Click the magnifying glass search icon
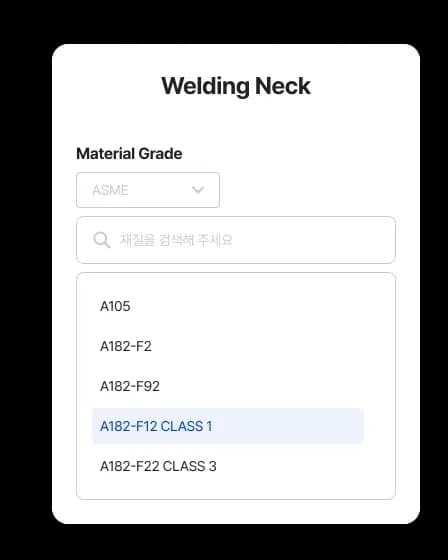448x560 pixels. [101, 240]
